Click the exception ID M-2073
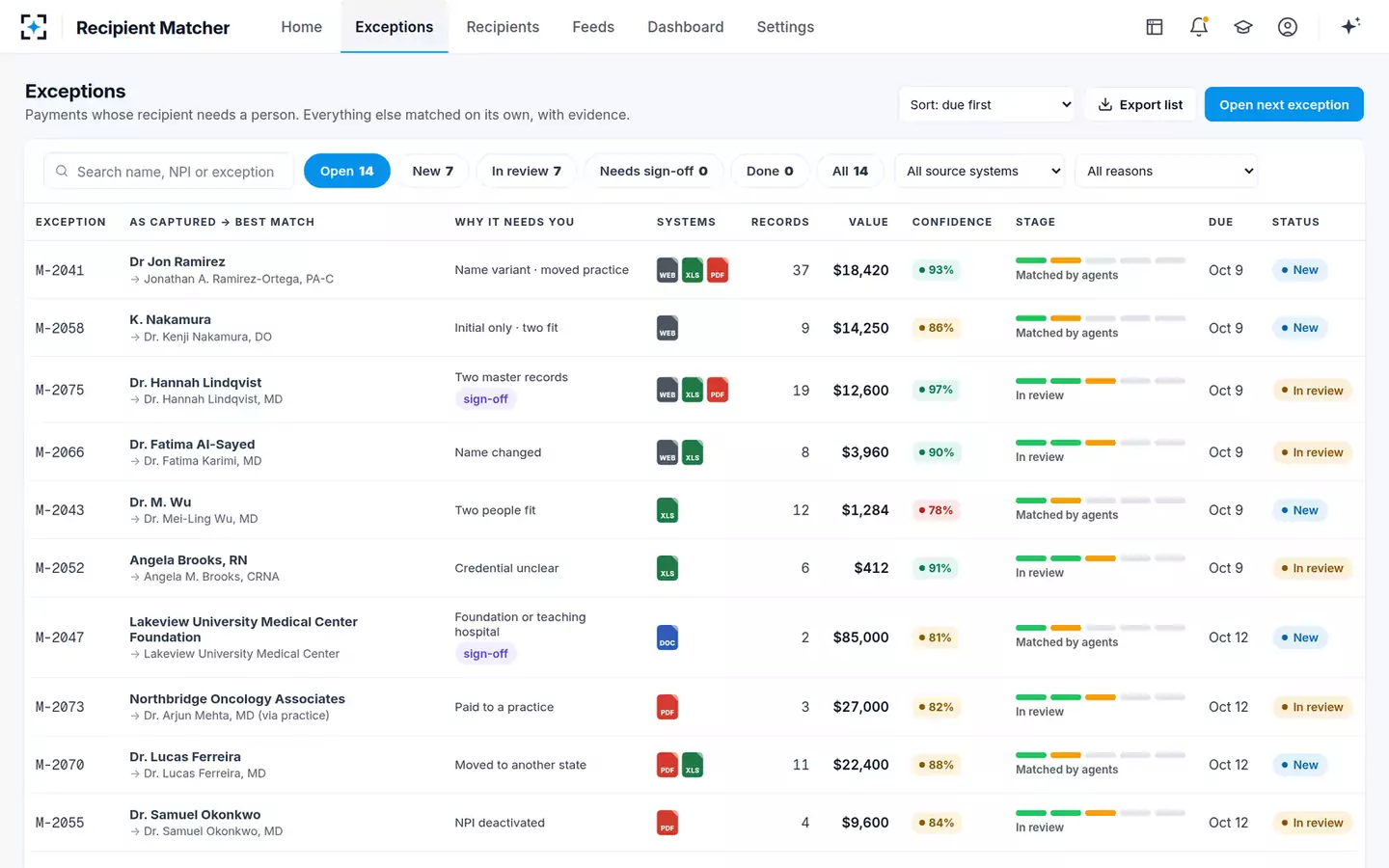 tap(60, 707)
